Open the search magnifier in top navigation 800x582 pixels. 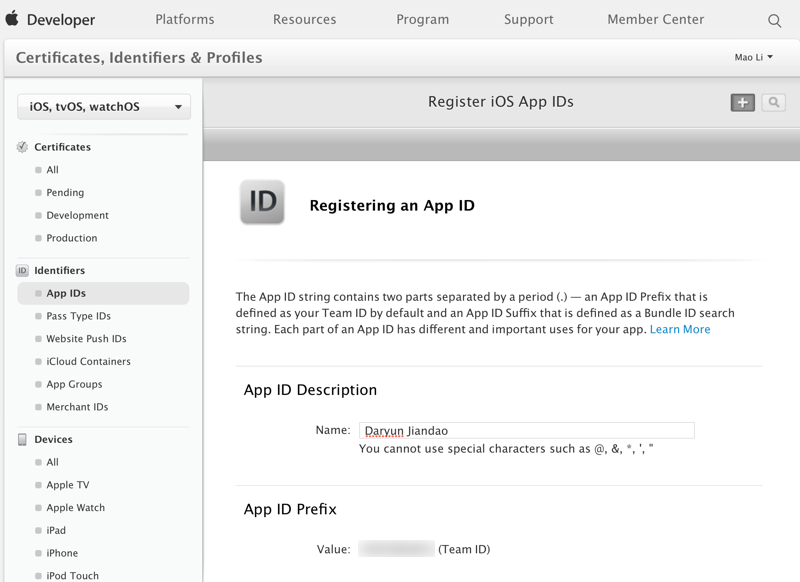774,20
